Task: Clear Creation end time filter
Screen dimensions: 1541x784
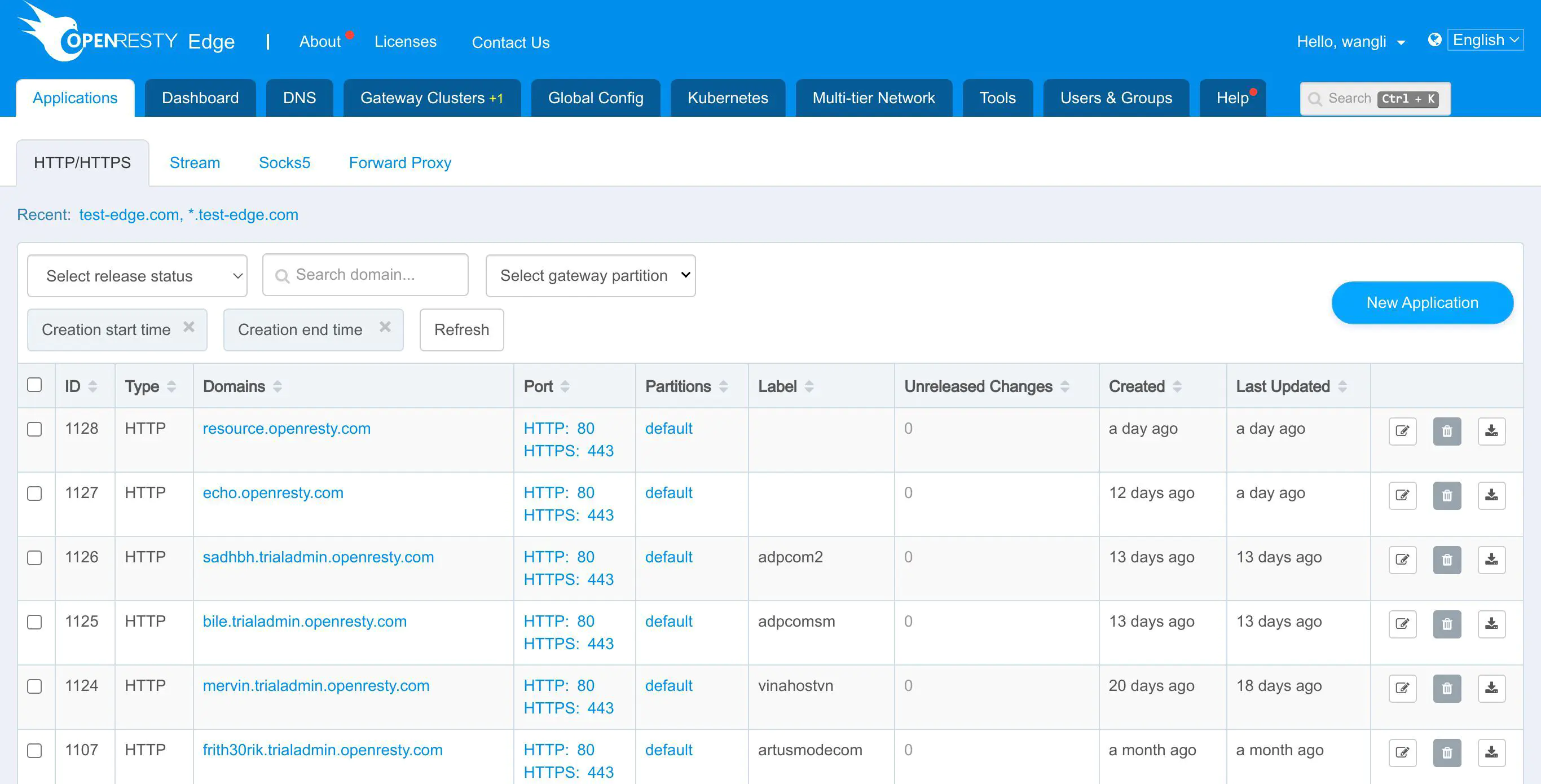Action: point(385,327)
